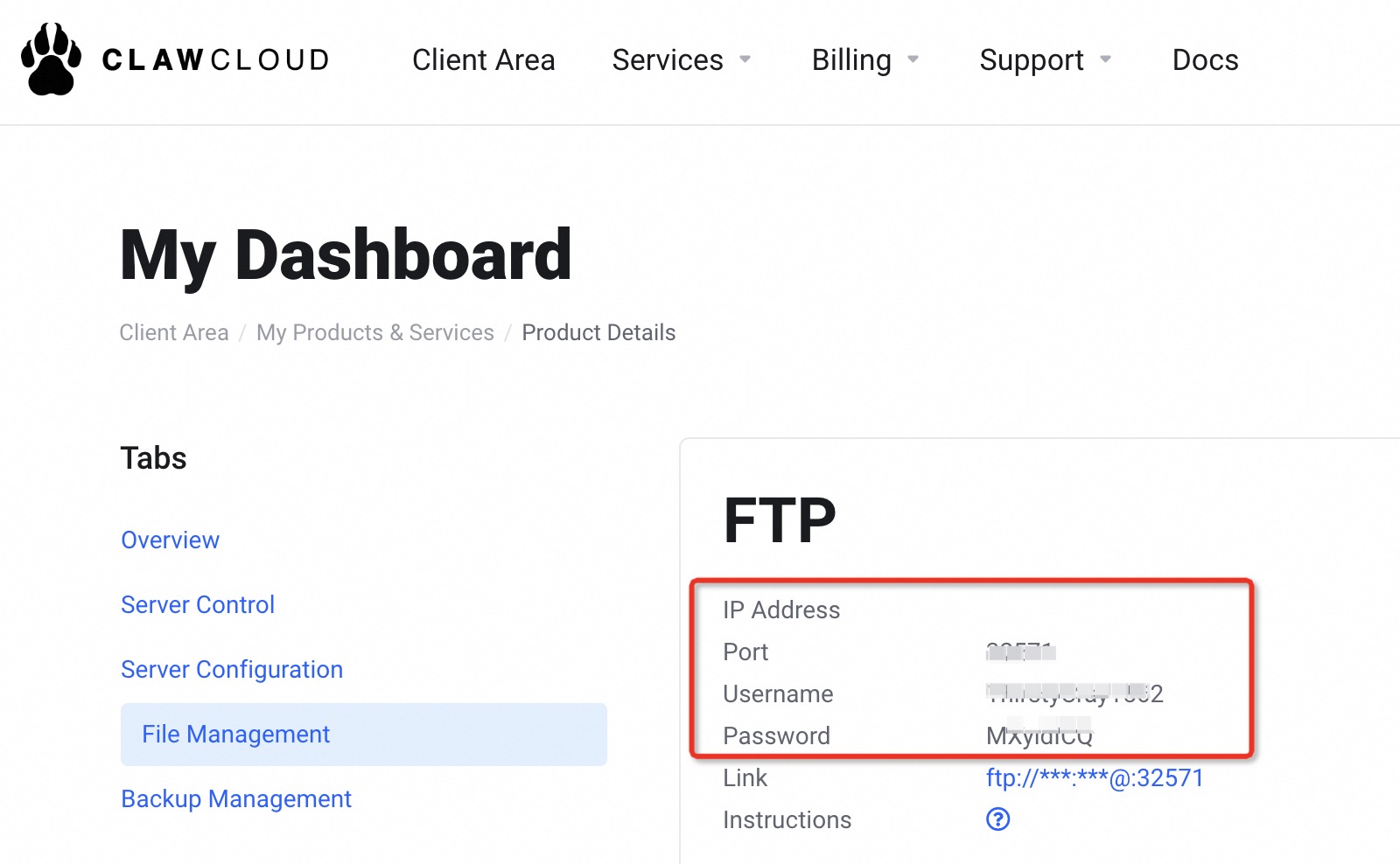Click the Product Details breadcrumb item

pyautogui.click(x=598, y=332)
